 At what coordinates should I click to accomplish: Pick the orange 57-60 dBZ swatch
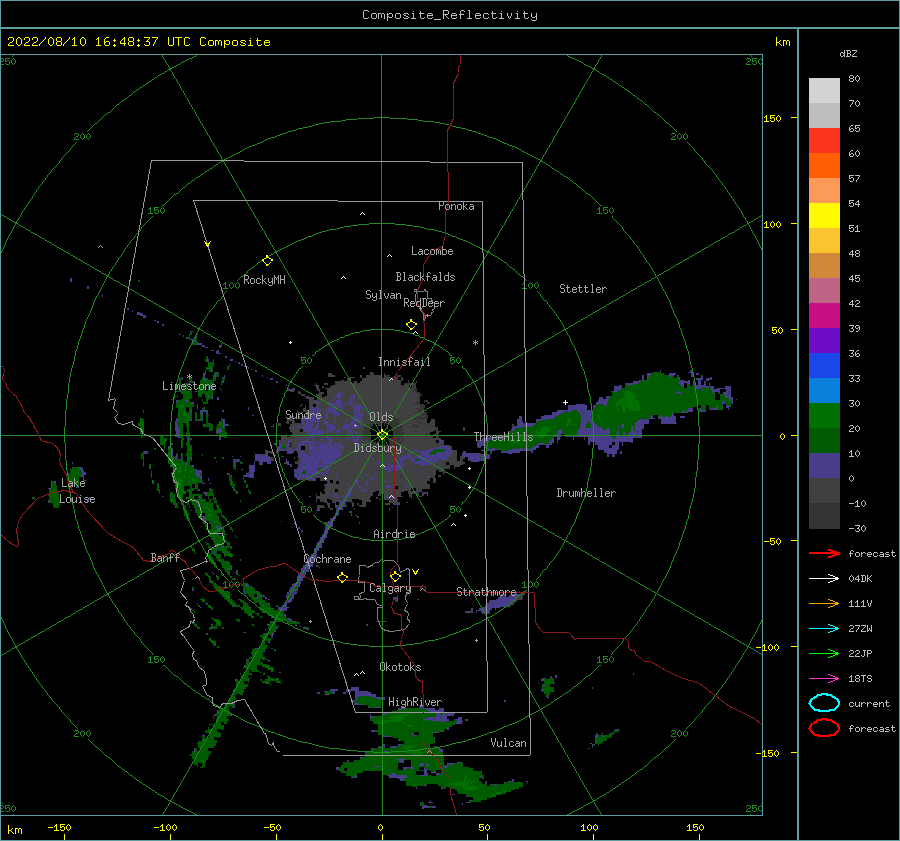pyautogui.click(x=824, y=165)
